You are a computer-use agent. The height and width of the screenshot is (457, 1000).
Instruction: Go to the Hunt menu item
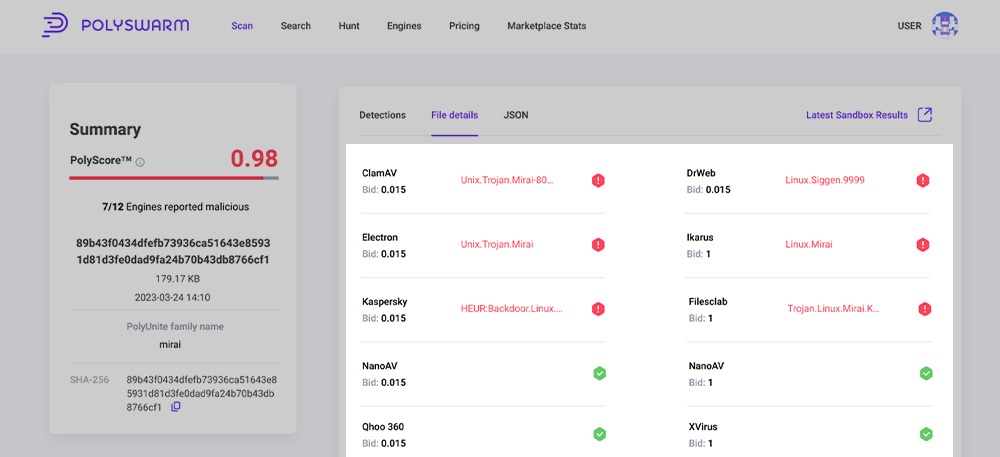(x=349, y=26)
